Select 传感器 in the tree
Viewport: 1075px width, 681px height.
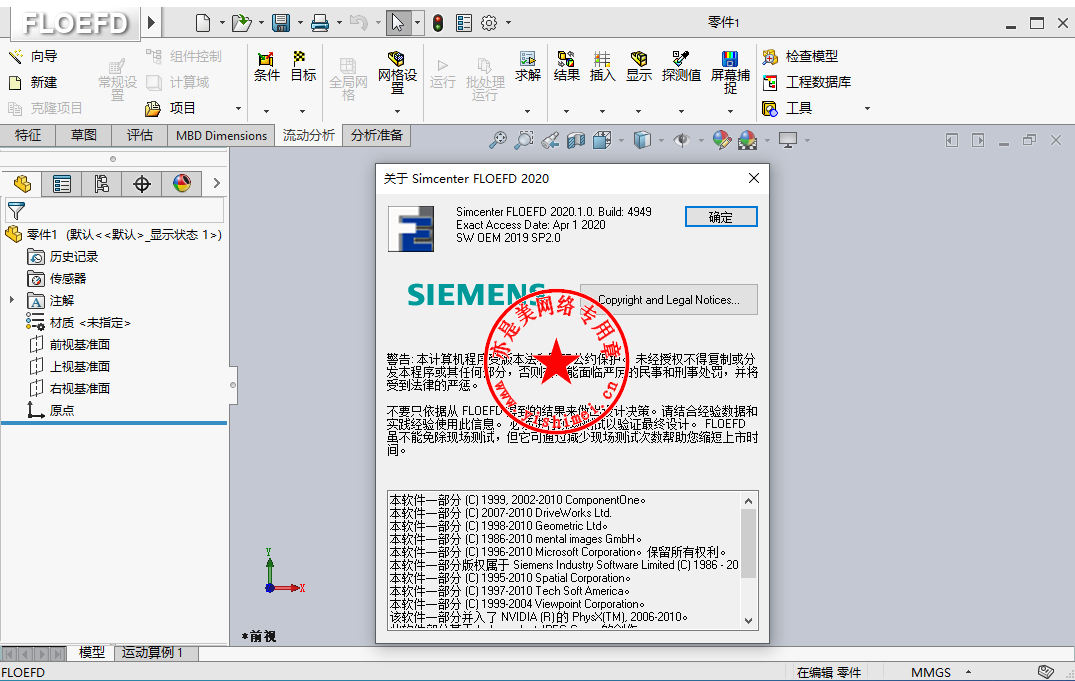pos(57,278)
